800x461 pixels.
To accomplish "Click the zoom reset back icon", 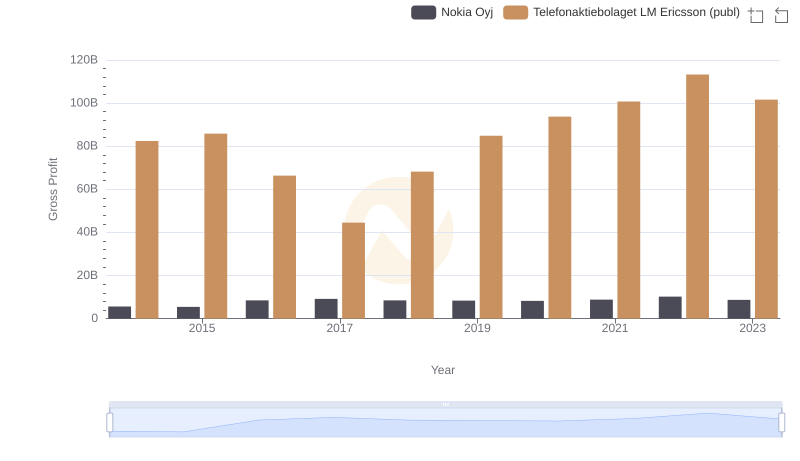I will tap(781, 15).
